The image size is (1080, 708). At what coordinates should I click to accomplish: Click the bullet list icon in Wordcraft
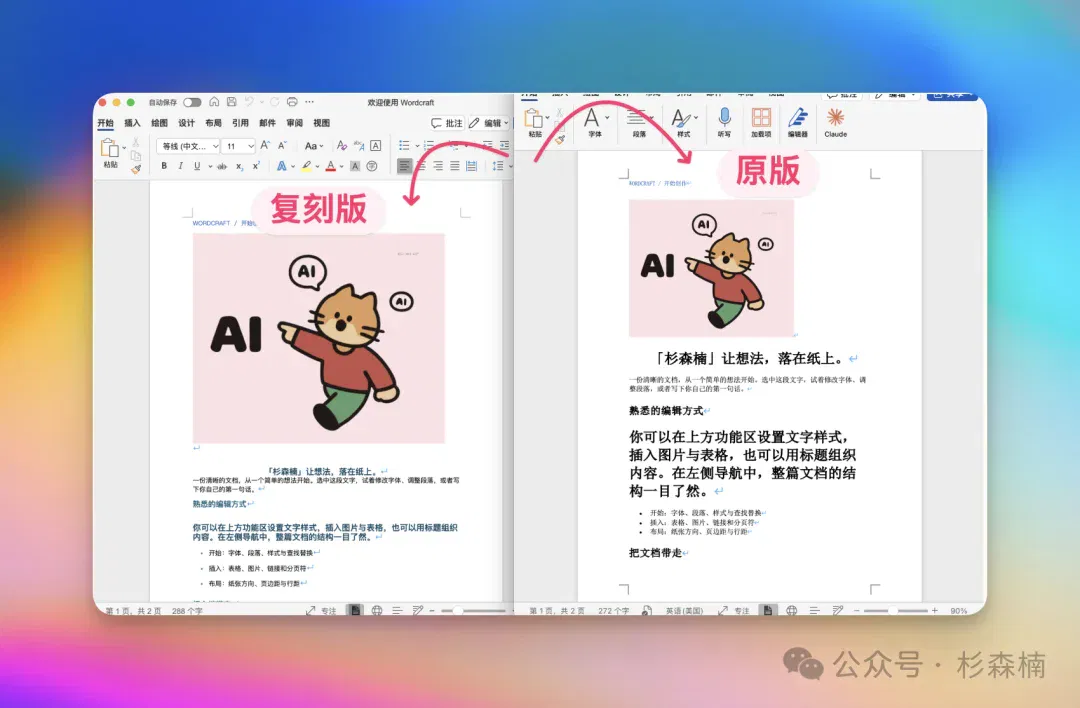404,145
